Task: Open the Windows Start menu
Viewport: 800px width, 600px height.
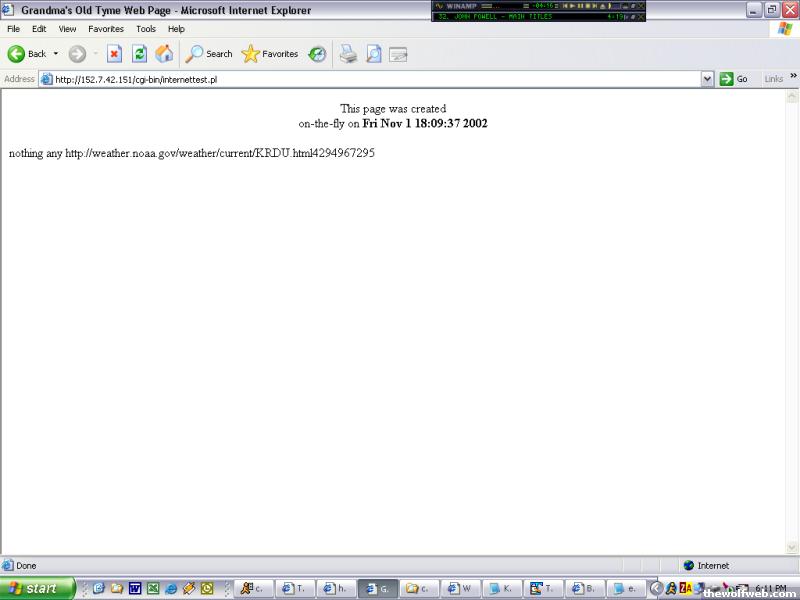Action: (x=38, y=589)
